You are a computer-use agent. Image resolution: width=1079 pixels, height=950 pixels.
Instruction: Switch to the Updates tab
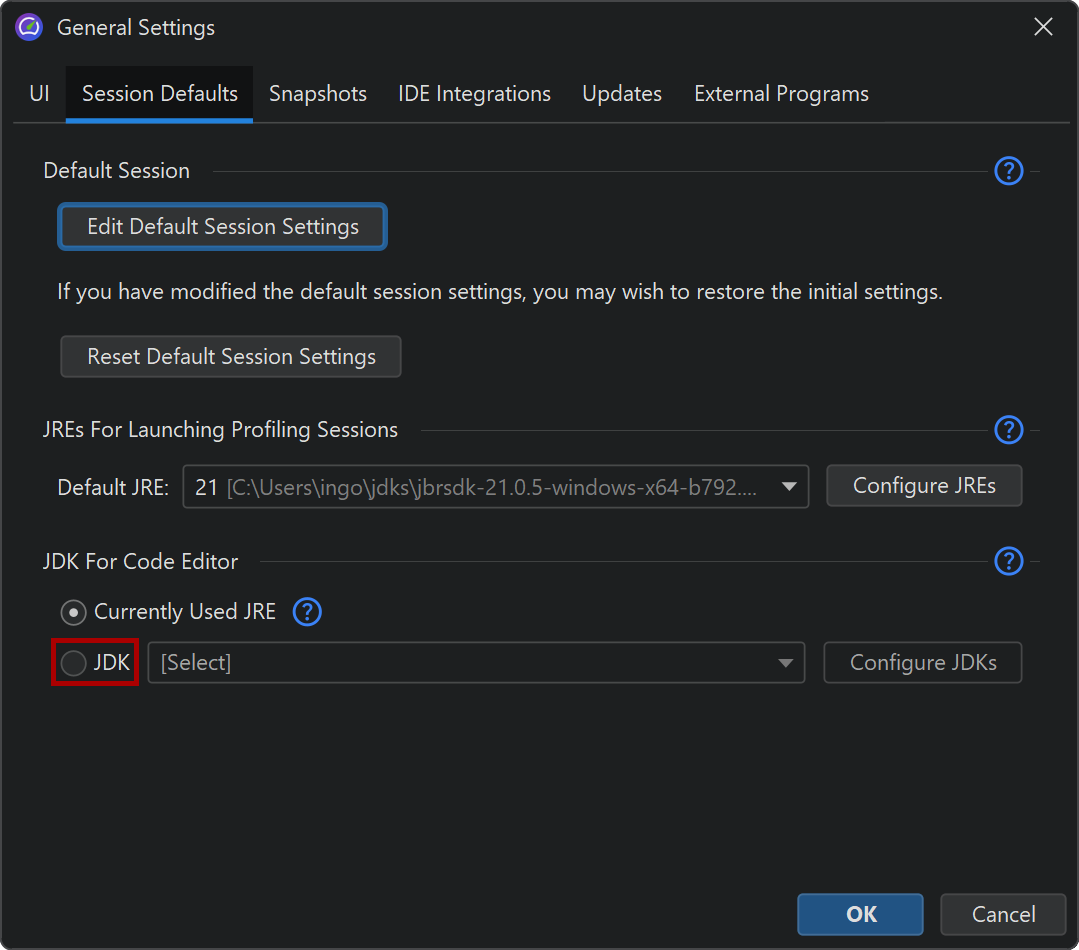622,94
